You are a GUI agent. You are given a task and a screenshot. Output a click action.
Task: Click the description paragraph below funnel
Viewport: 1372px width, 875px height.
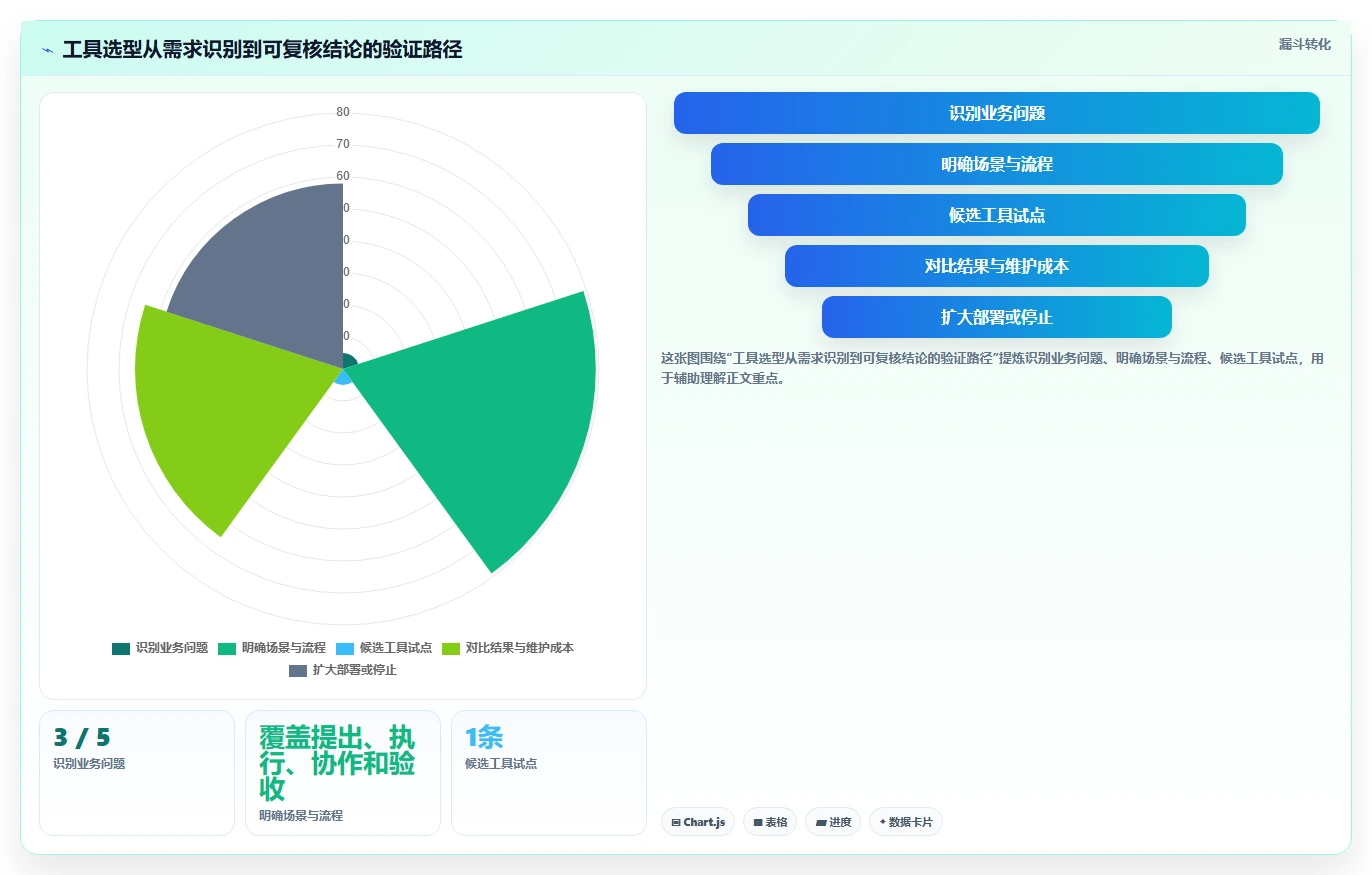click(x=992, y=368)
